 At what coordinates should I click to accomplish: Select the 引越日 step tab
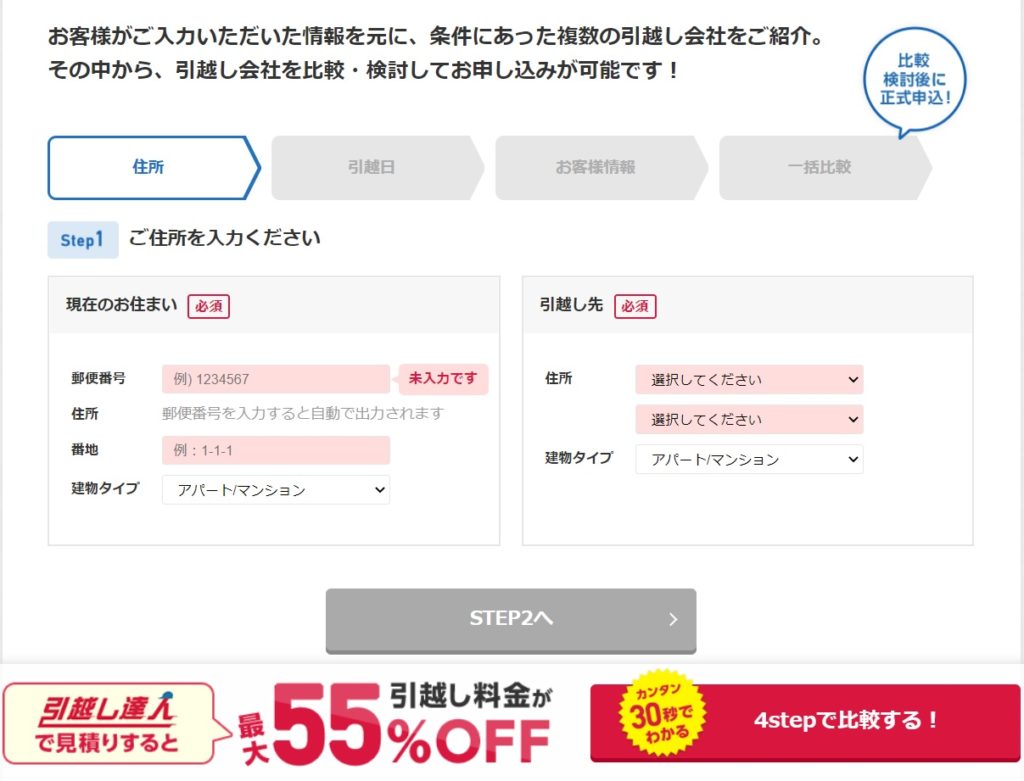coord(377,167)
